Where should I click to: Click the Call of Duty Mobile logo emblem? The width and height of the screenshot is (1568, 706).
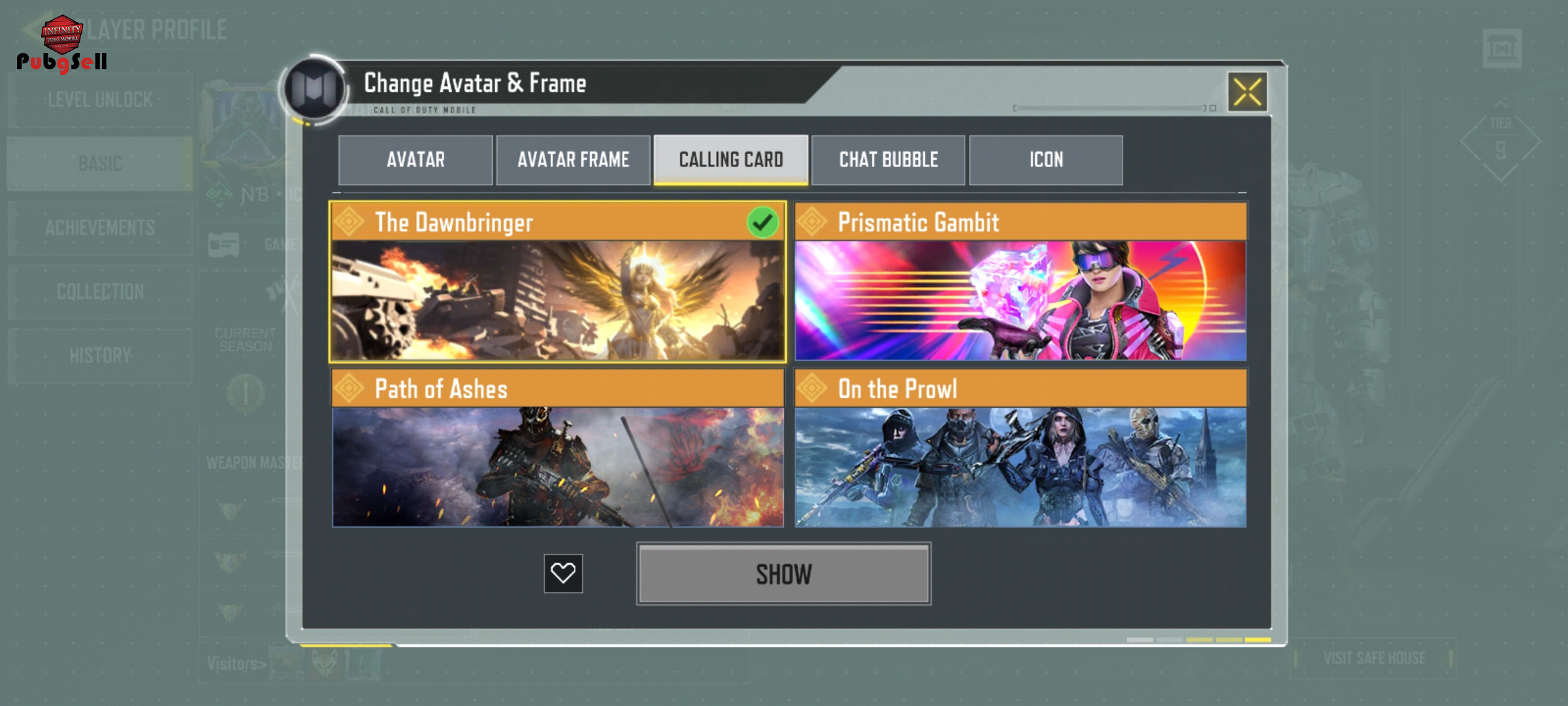pos(314,88)
